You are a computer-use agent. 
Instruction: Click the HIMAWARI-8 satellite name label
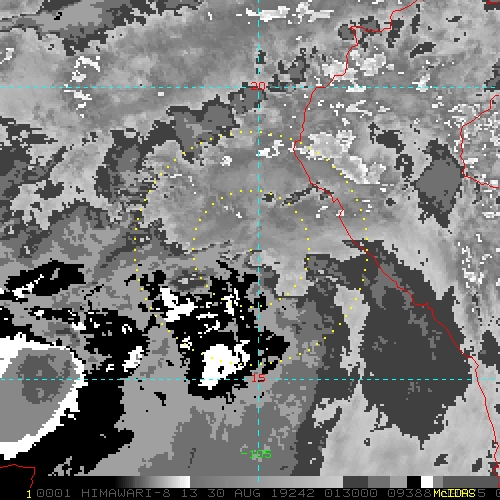click(x=126, y=493)
